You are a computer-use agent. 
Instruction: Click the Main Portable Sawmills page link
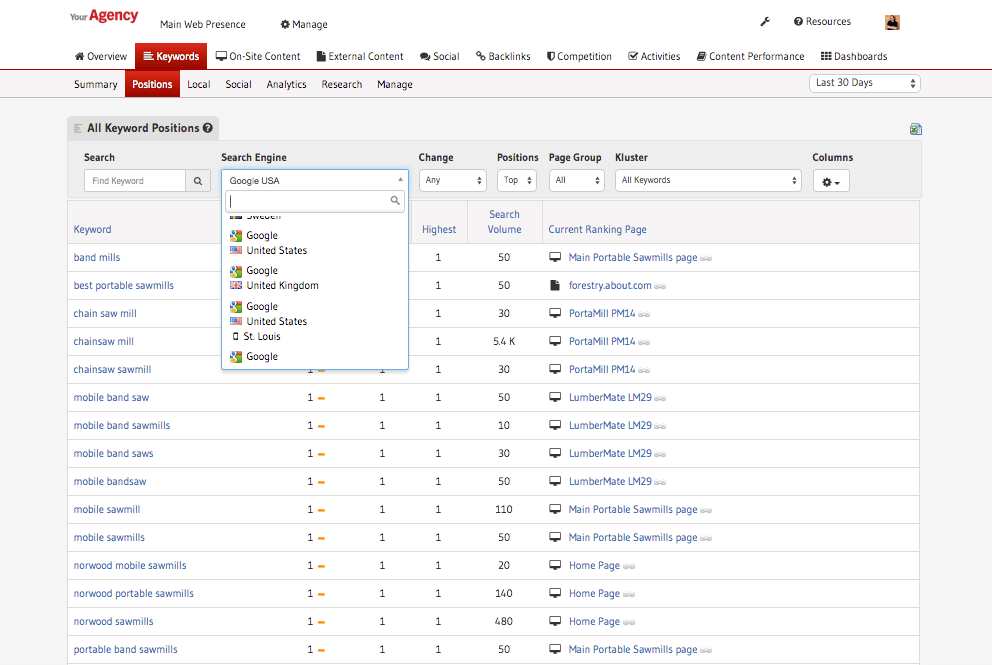click(x=632, y=258)
